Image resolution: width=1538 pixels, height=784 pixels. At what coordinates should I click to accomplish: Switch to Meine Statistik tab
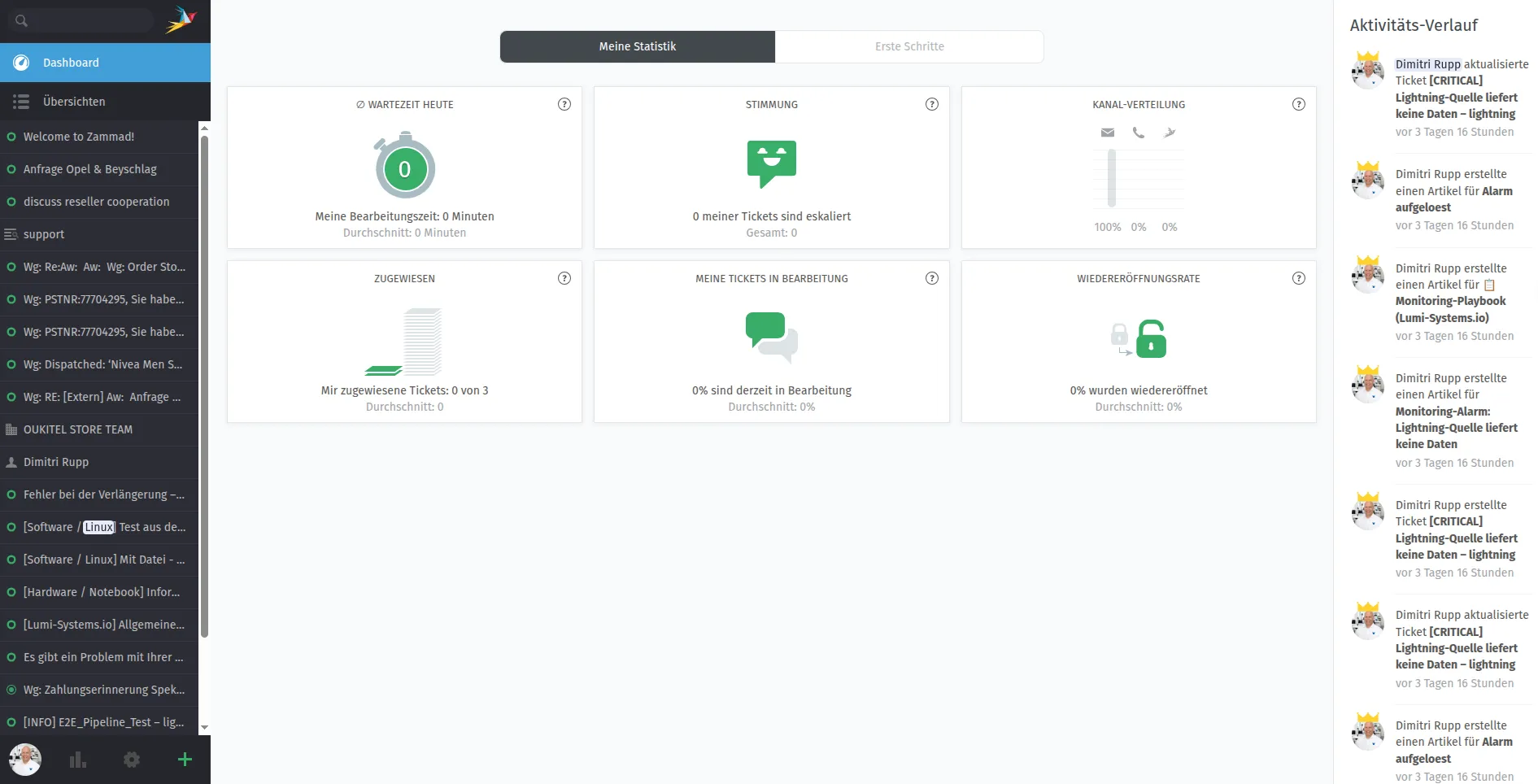(x=638, y=46)
